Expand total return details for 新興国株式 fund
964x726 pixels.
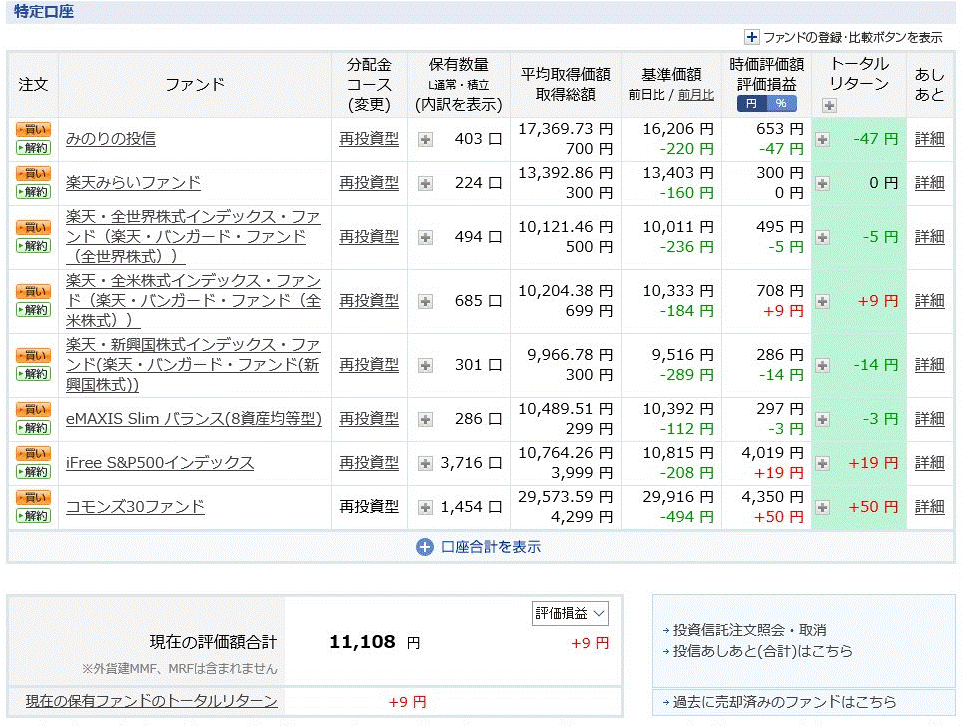(x=823, y=366)
